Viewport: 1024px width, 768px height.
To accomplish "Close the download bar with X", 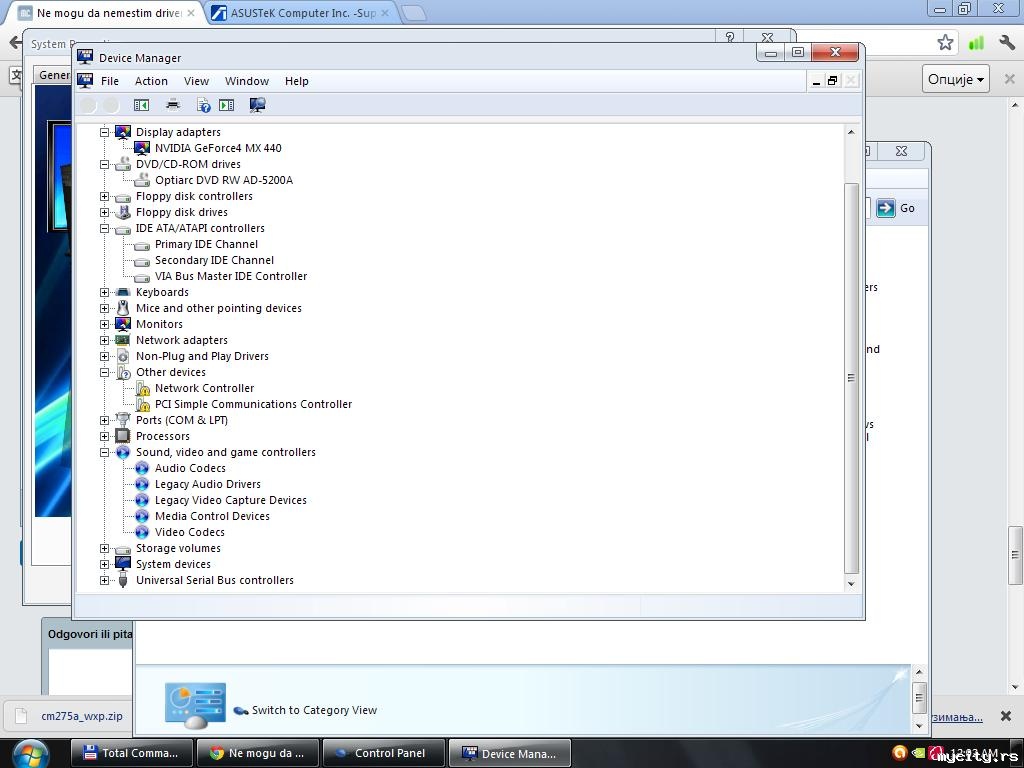I will [x=1006, y=716].
